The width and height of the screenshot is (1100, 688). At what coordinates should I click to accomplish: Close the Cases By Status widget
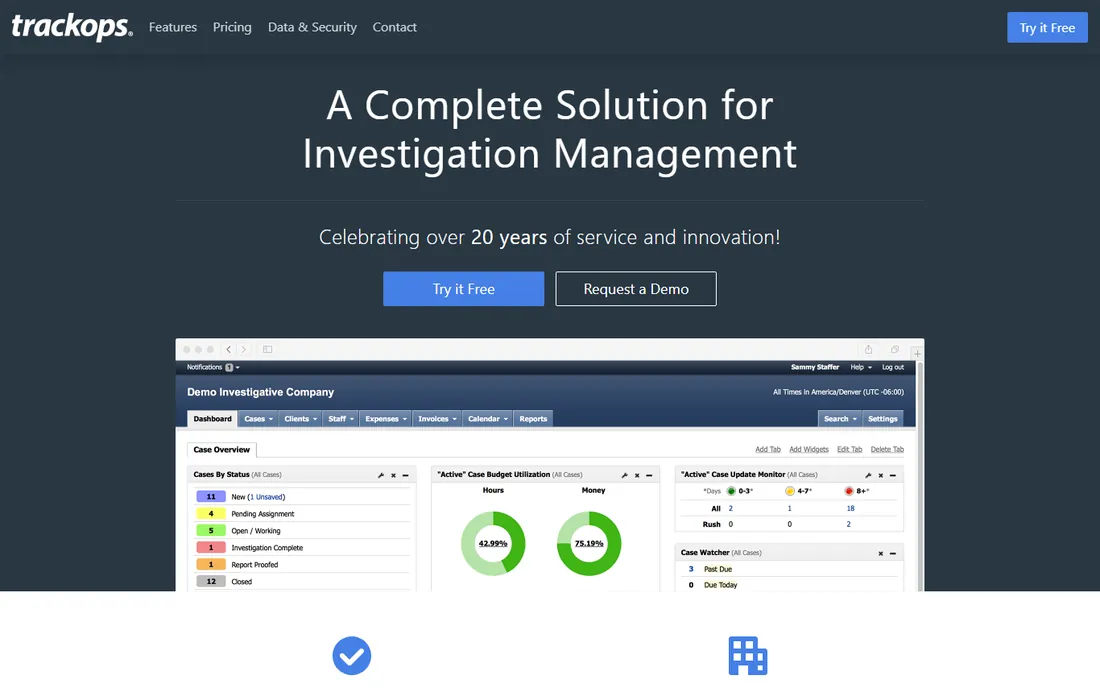click(x=394, y=475)
